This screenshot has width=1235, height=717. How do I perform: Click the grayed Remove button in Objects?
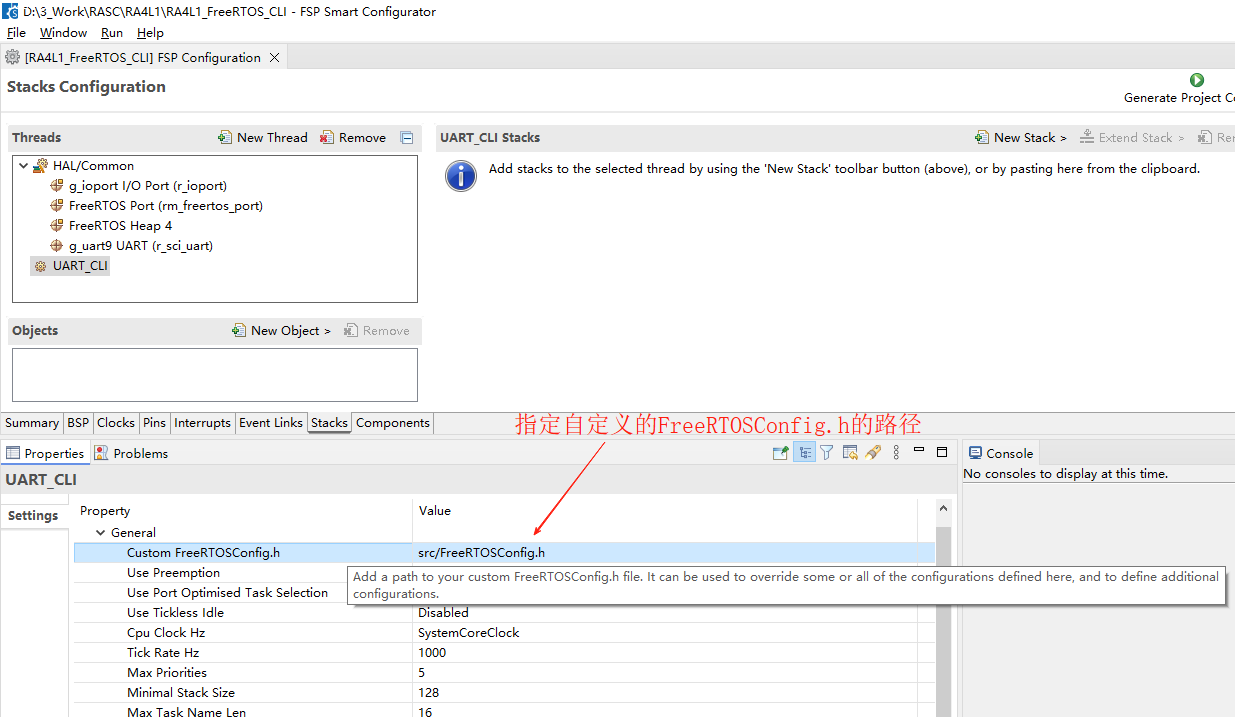pyautogui.click(x=376, y=331)
